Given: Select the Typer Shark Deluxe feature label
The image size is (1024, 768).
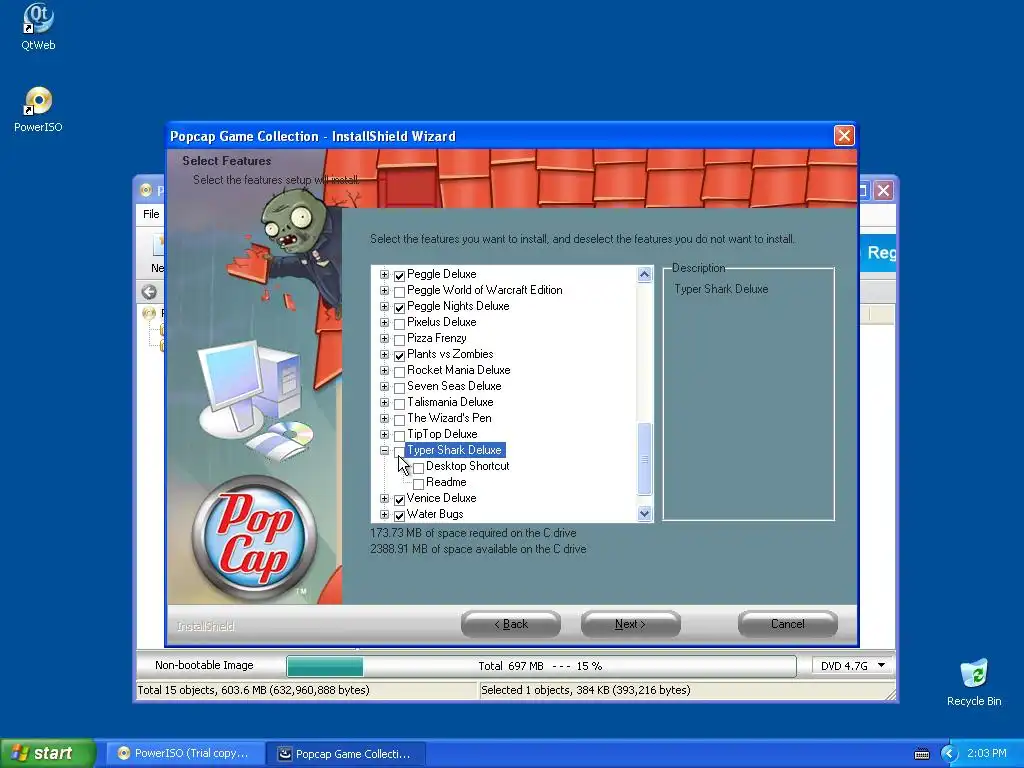Looking at the screenshot, I should click(455, 450).
